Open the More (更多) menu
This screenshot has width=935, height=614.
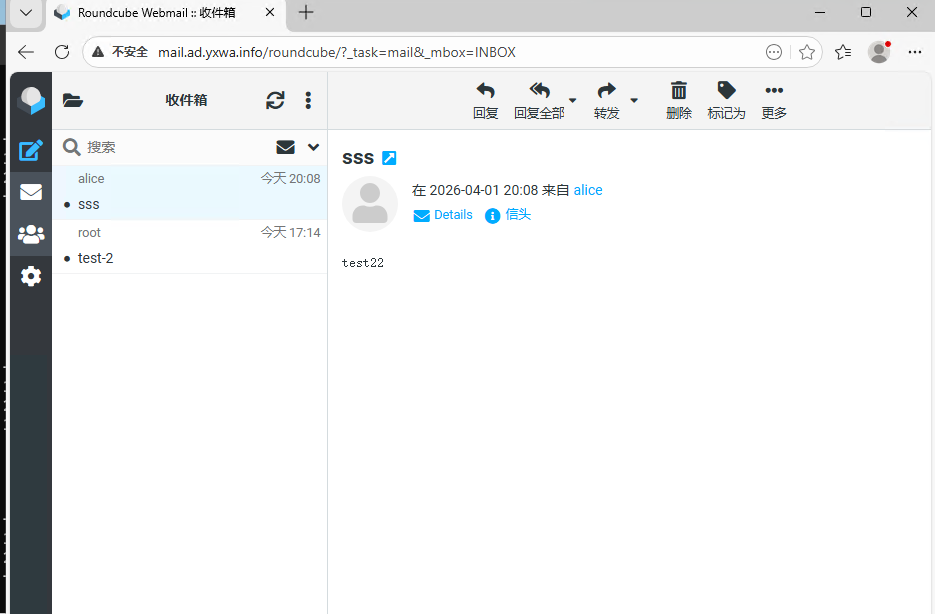click(774, 100)
